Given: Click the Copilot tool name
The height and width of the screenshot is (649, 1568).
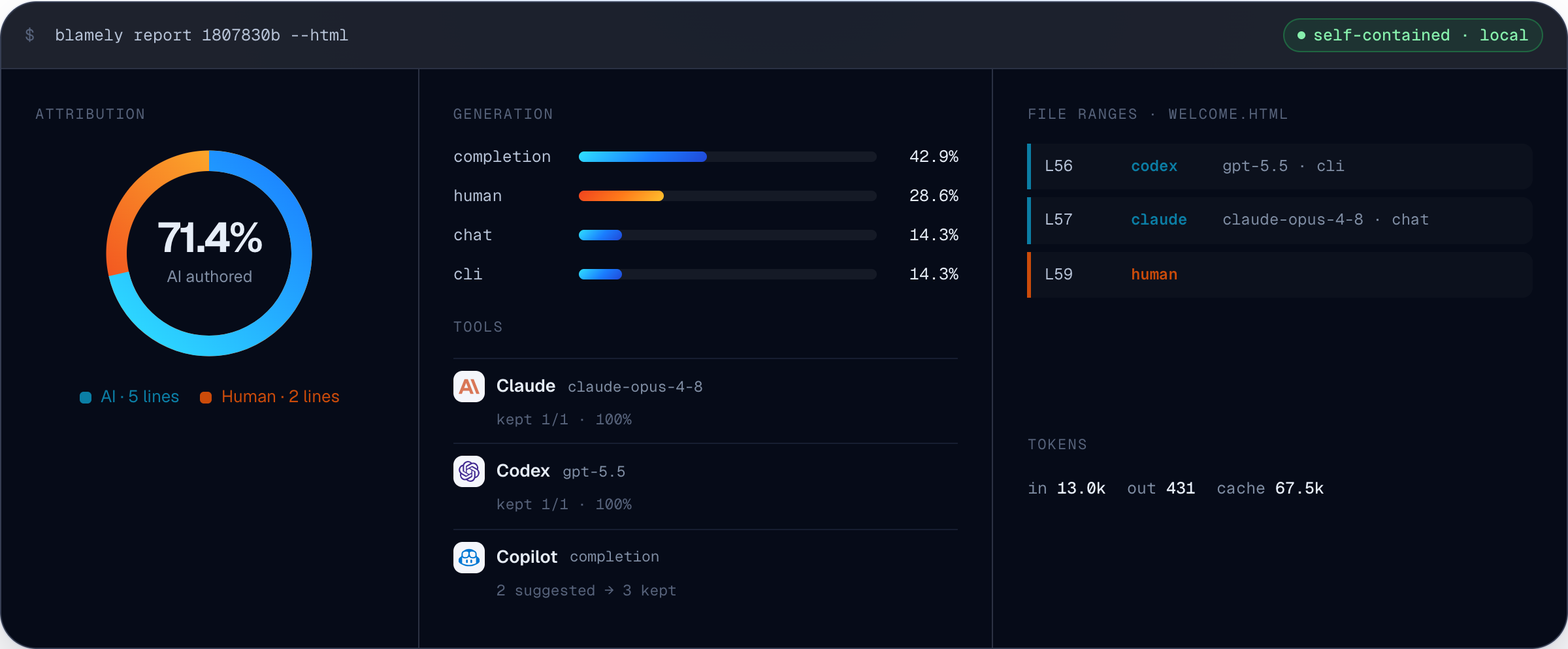Looking at the screenshot, I should click(527, 557).
